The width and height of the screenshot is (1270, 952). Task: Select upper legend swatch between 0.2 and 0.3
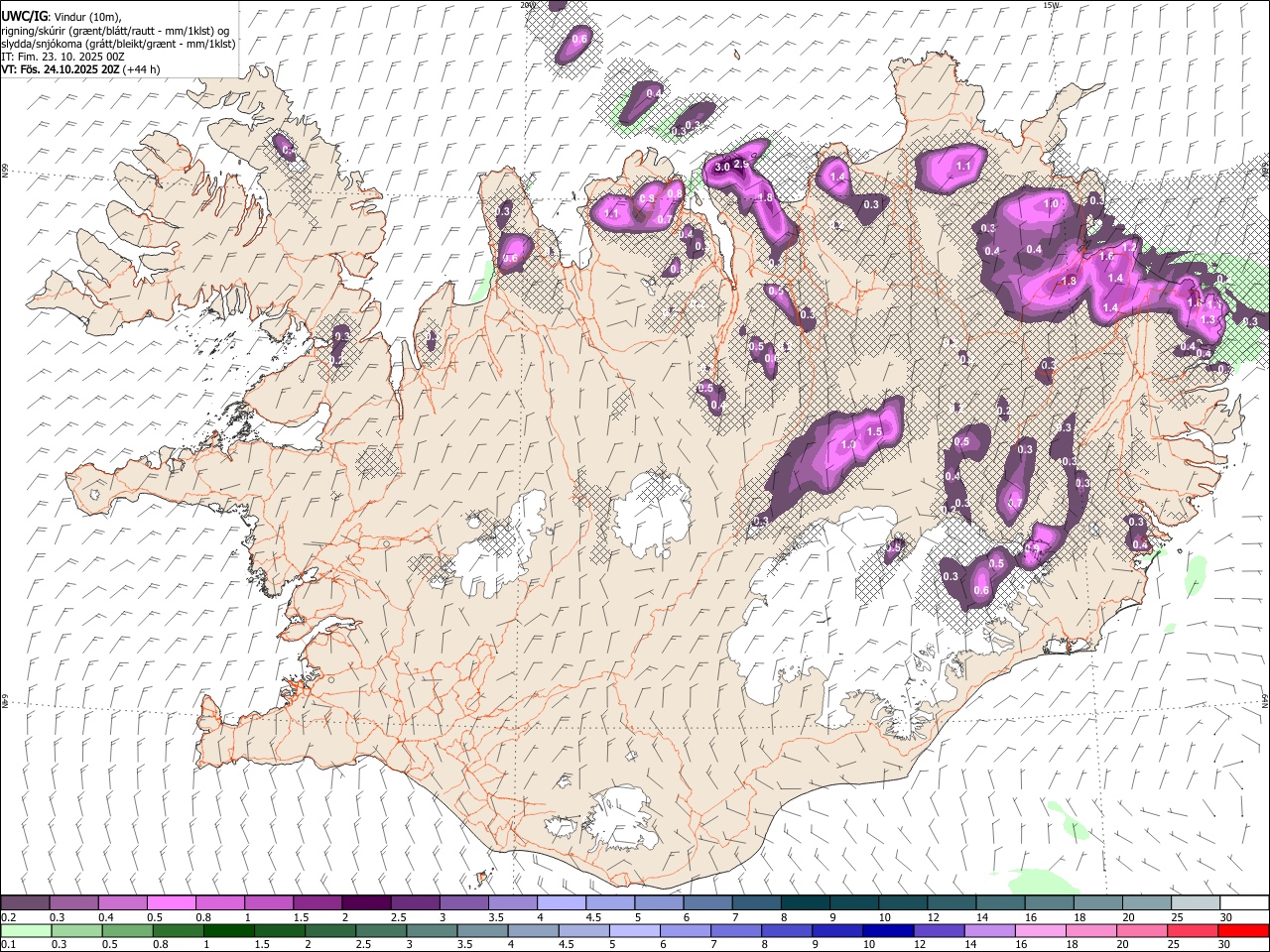(x=25, y=902)
